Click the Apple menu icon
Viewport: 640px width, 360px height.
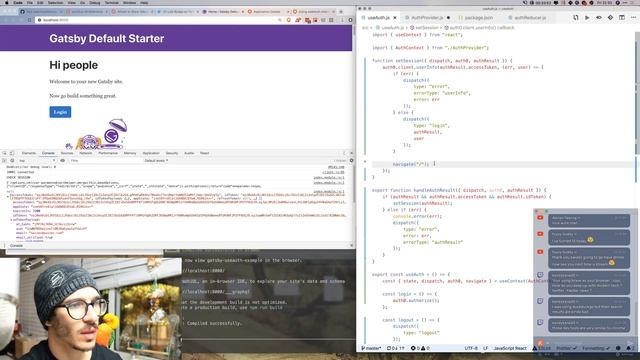(7, 2)
